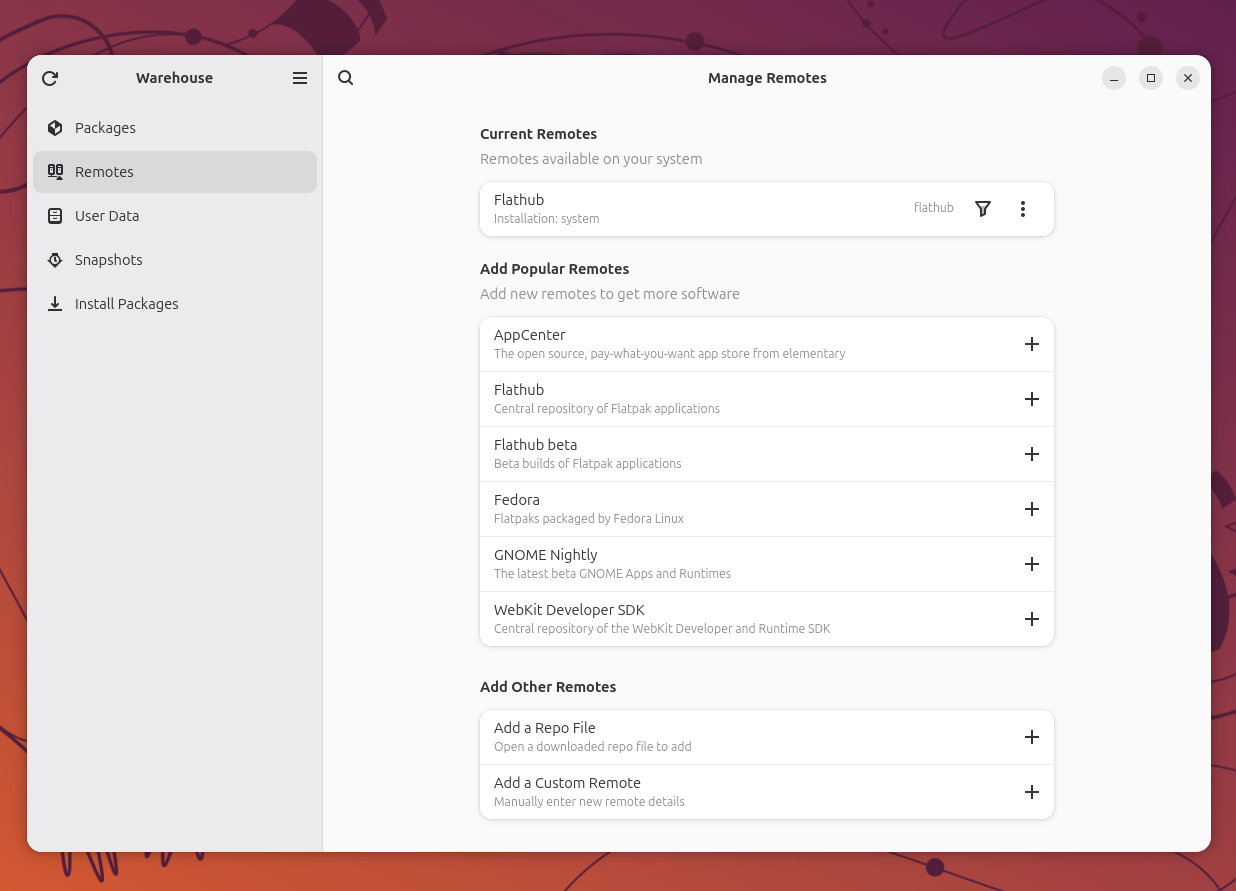Select the Remotes sidebar item
1236x891 pixels.
pos(175,172)
